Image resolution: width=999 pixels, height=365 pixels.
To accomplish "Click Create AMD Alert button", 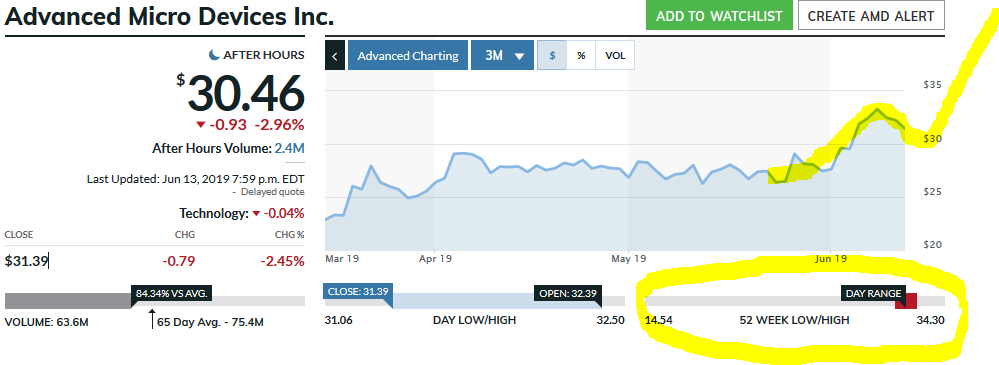I will [871, 16].
